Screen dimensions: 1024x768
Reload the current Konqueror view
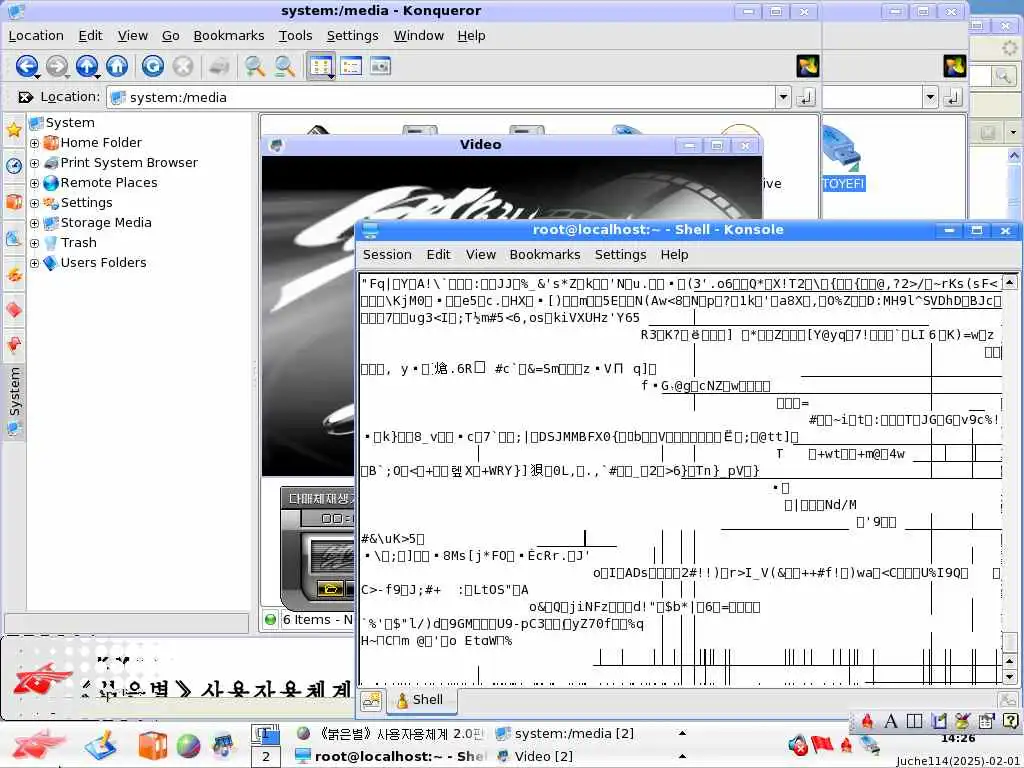153,66
